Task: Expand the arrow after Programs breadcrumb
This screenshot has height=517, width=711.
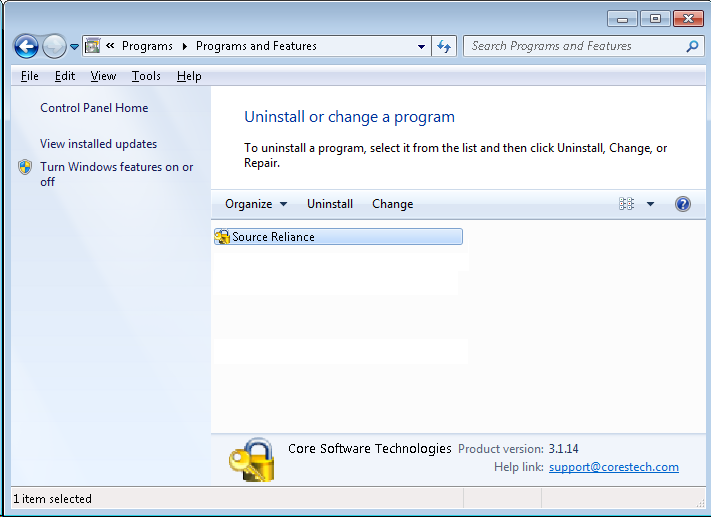Action: (x=185, y=46)
